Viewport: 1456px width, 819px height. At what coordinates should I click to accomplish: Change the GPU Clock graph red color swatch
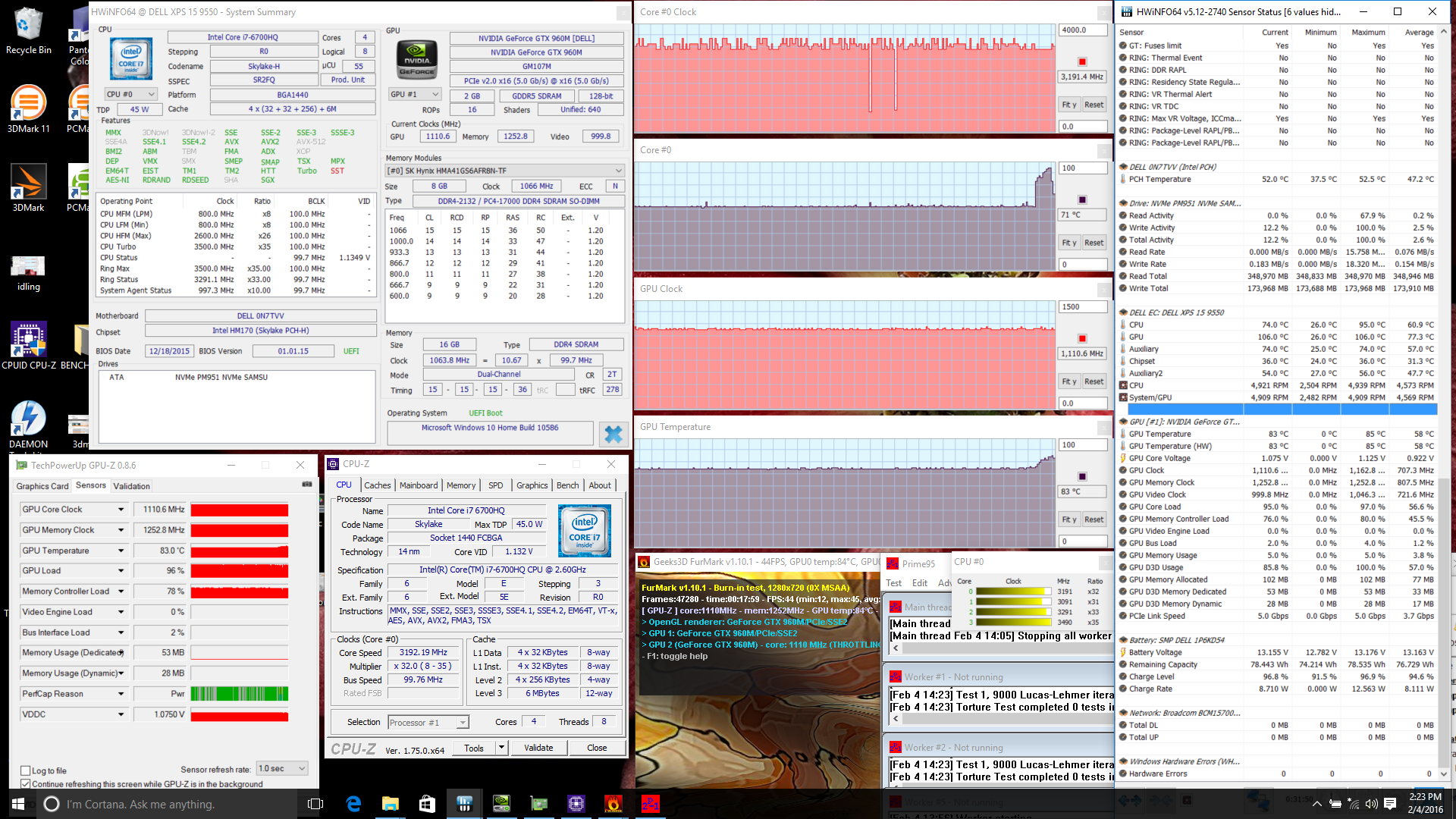[x=1082, y=338]
